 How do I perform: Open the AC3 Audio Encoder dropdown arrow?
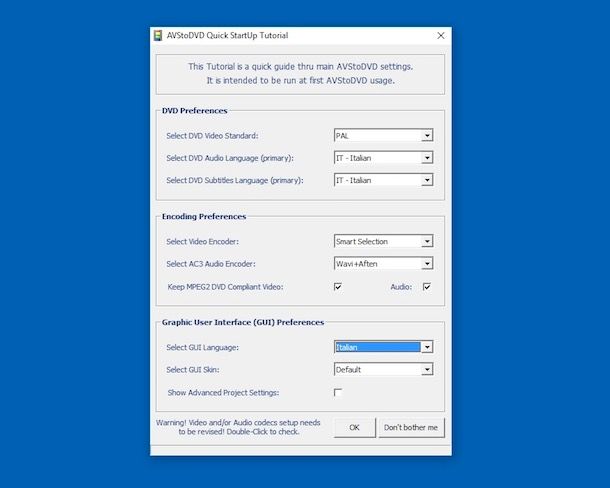click(427, 263)
